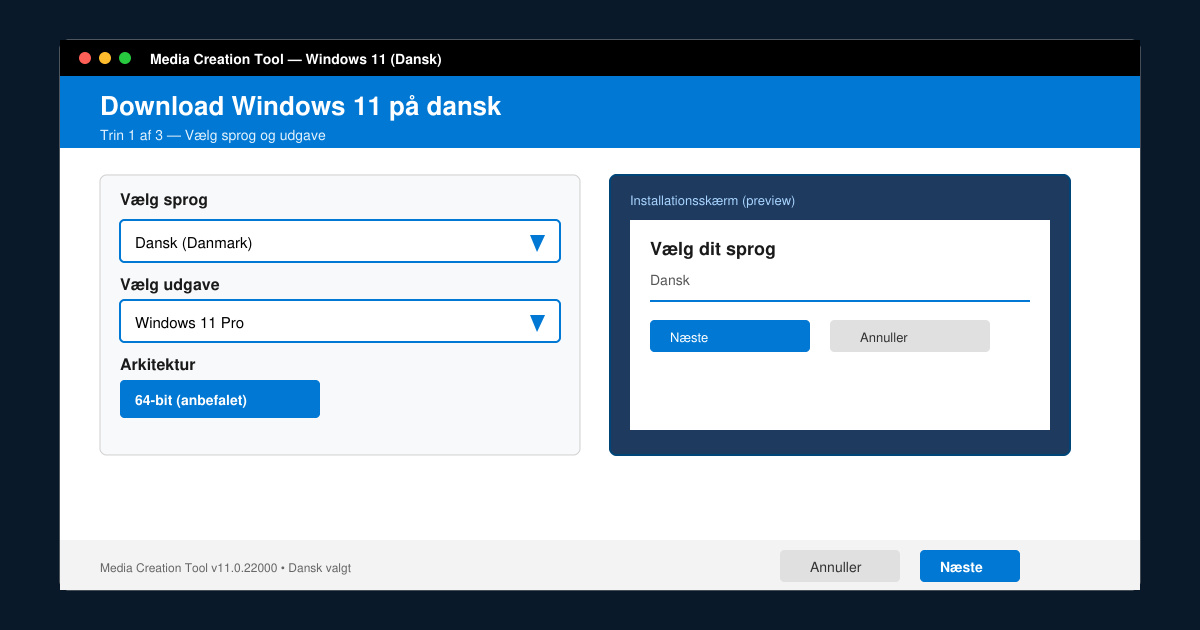
Task: Click the "Vælg dit sprog" preview heading
Action: [x=713, y=249]
